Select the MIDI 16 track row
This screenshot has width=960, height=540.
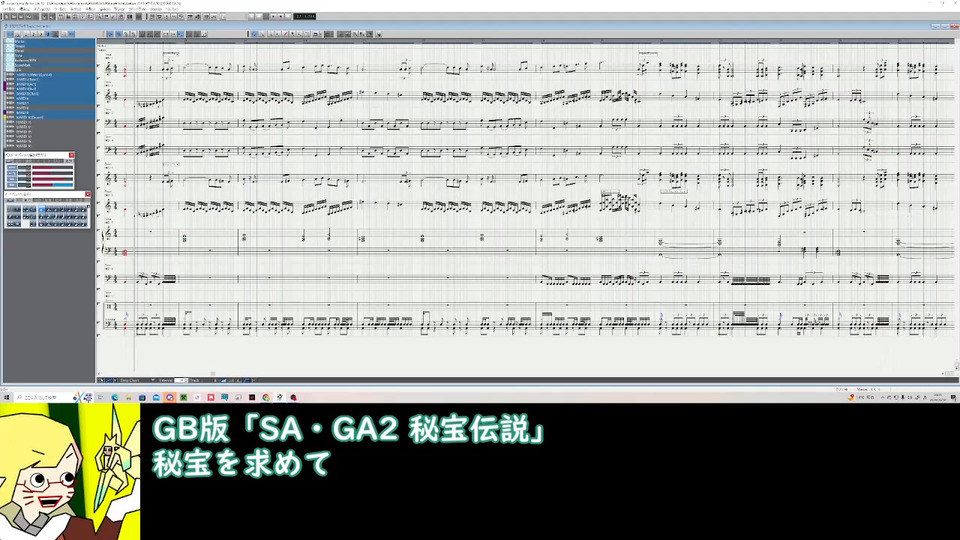click(49, 146)
